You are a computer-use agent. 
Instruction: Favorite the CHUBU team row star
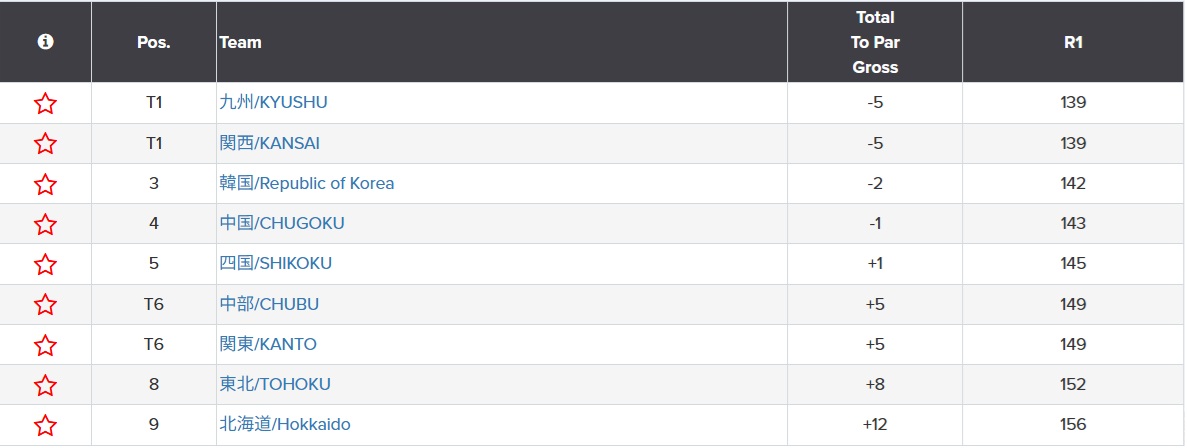point(45,304)
